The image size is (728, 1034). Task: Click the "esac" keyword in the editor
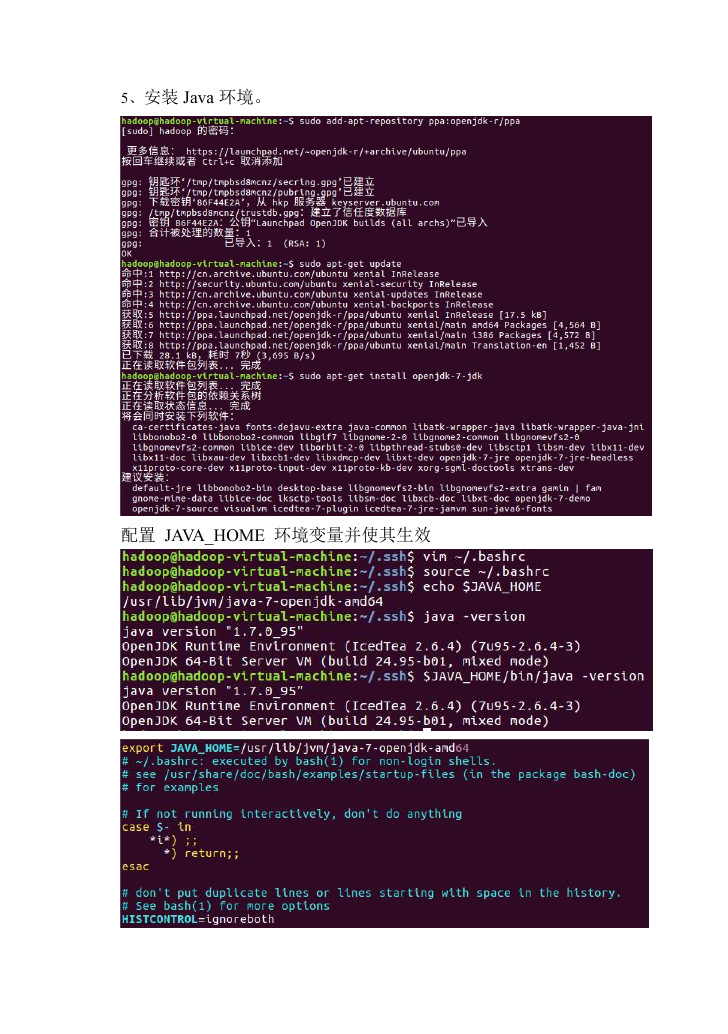click(x=135, y=867)
